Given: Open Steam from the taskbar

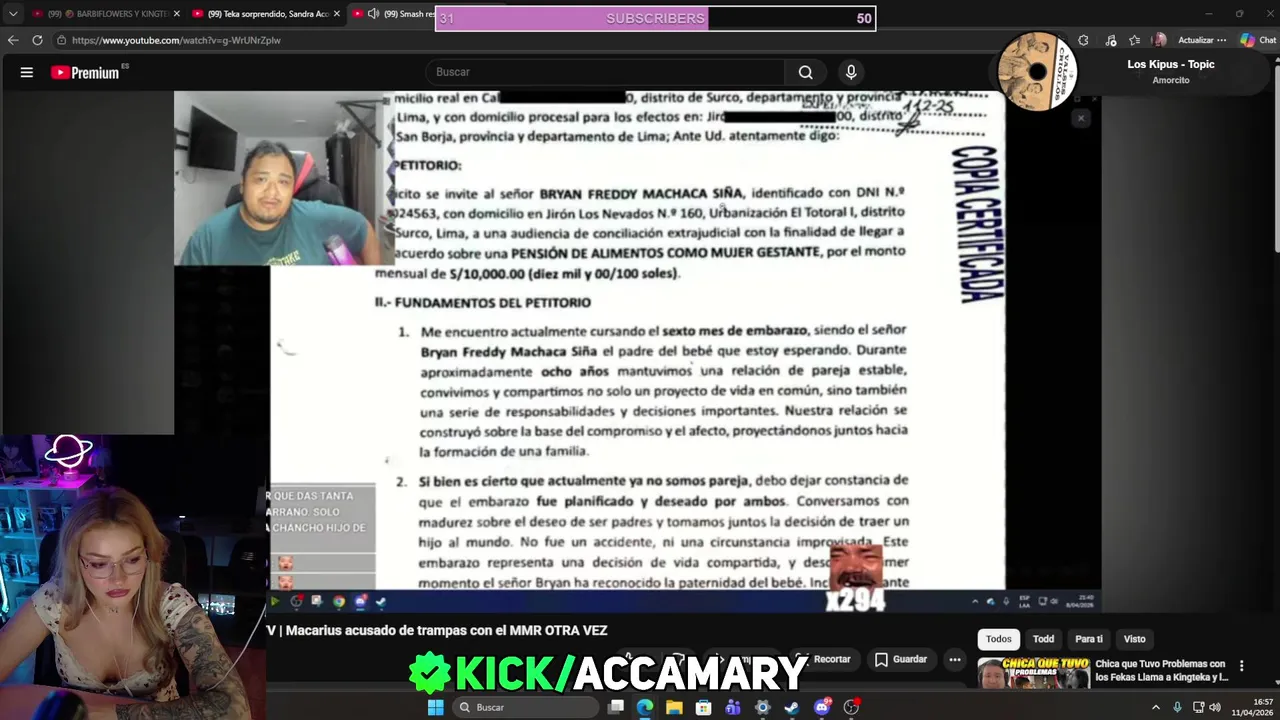Looking at the screenshot, I should pos(792,707).
